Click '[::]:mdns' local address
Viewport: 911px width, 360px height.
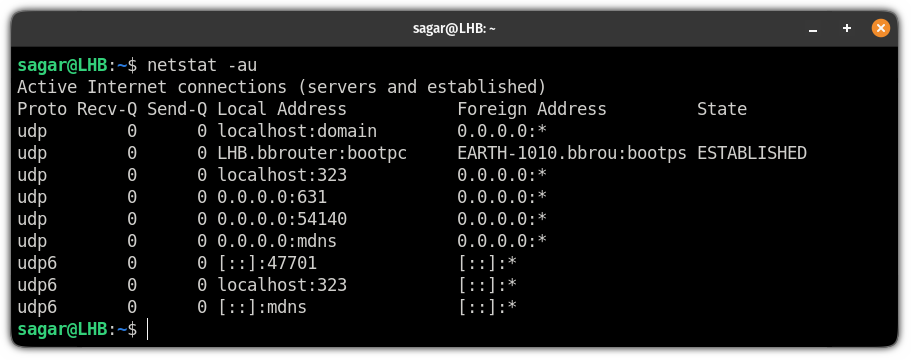coord(262,307)
